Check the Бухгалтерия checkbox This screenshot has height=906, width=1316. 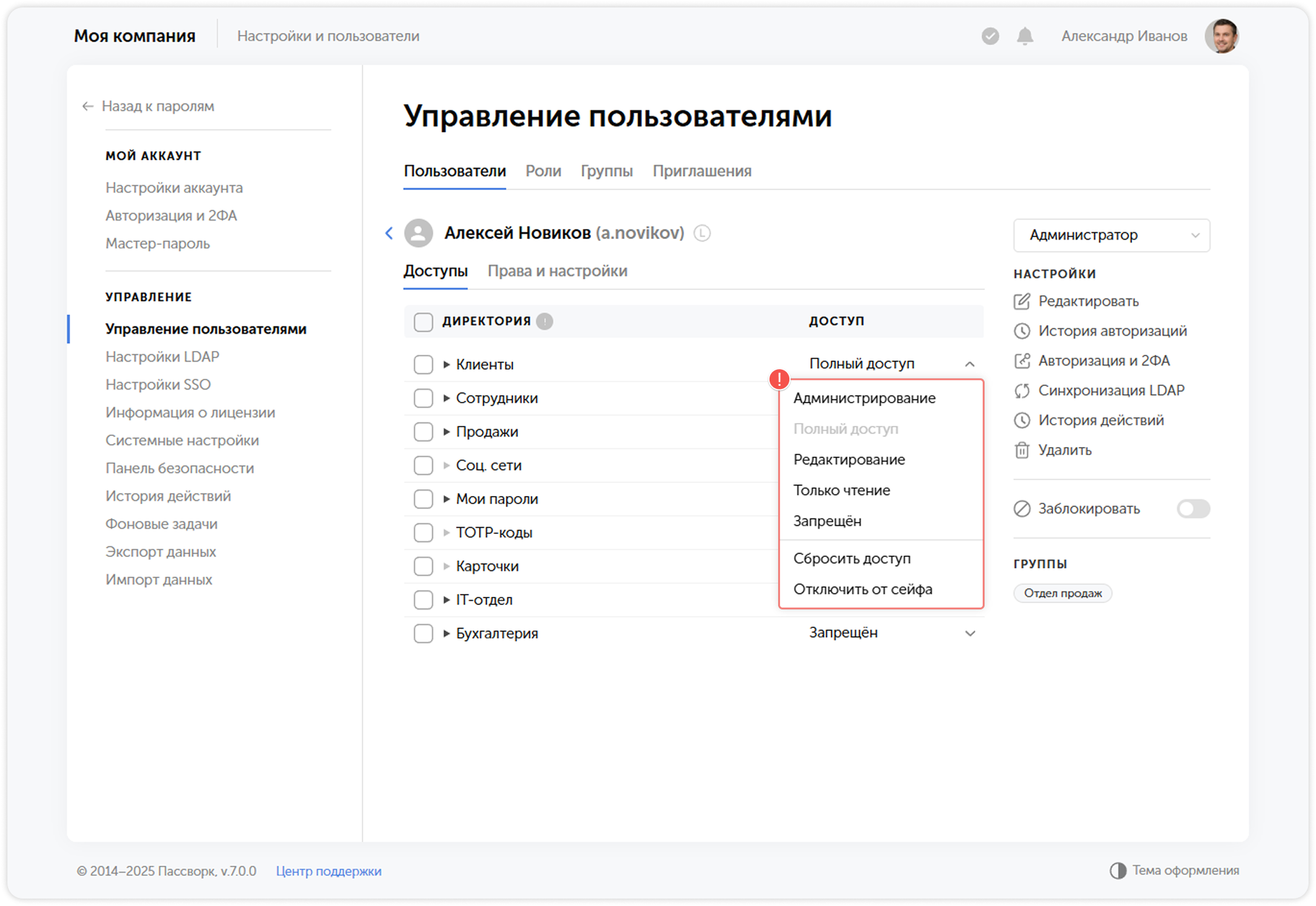[423, 634]
